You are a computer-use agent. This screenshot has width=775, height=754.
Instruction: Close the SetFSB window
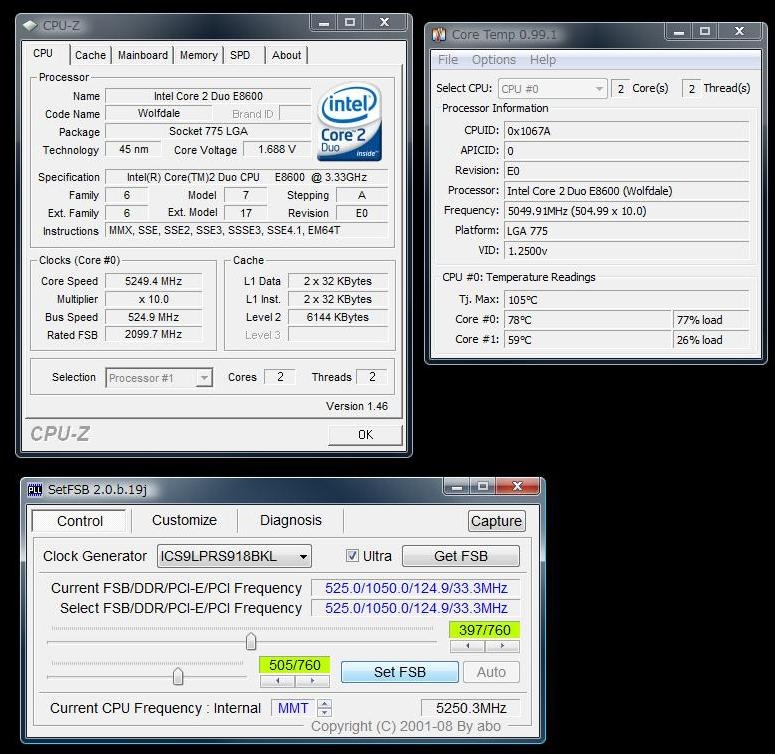(x=517, y=487)
